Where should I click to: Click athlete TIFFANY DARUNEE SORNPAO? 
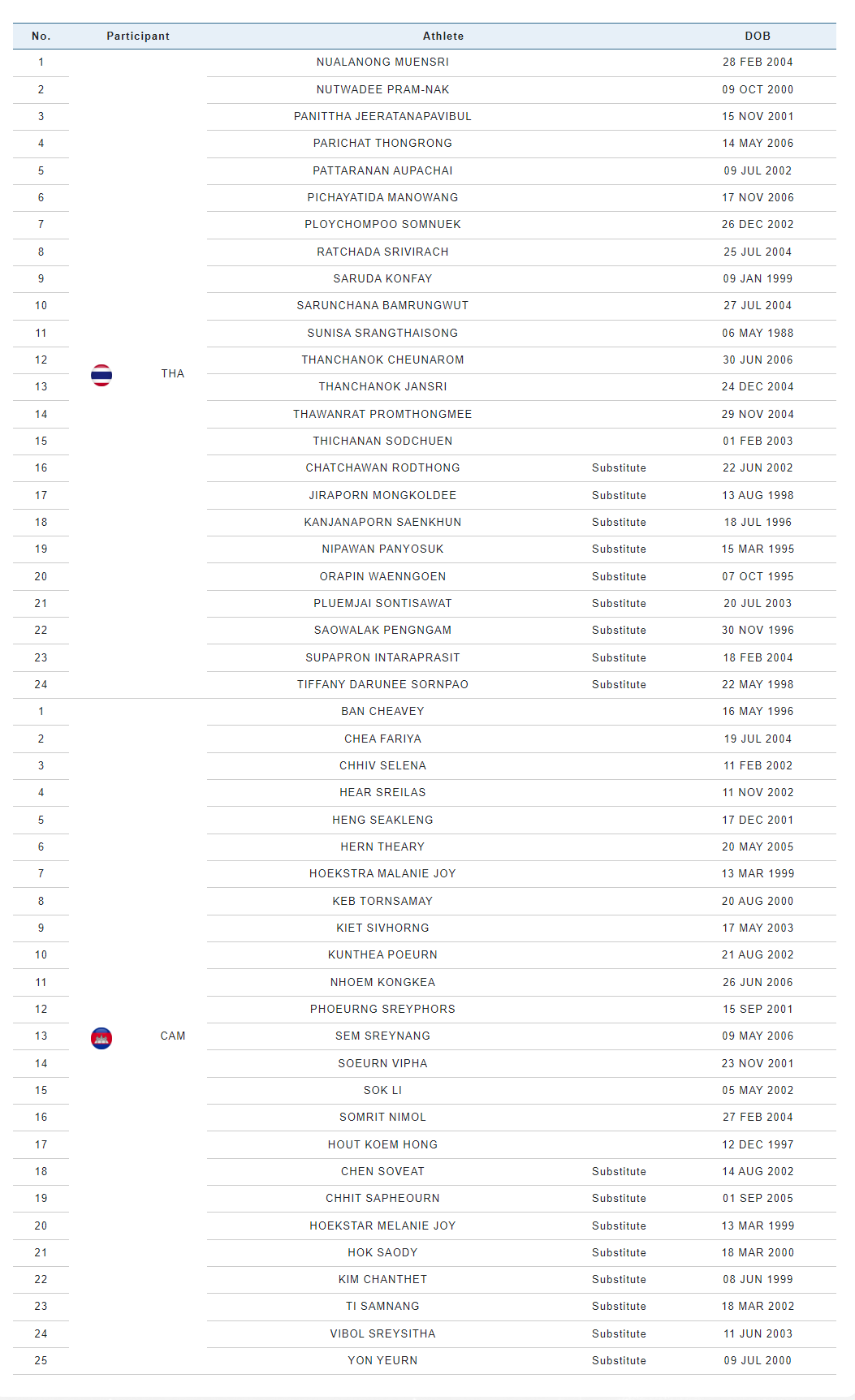tap(382, 685)
